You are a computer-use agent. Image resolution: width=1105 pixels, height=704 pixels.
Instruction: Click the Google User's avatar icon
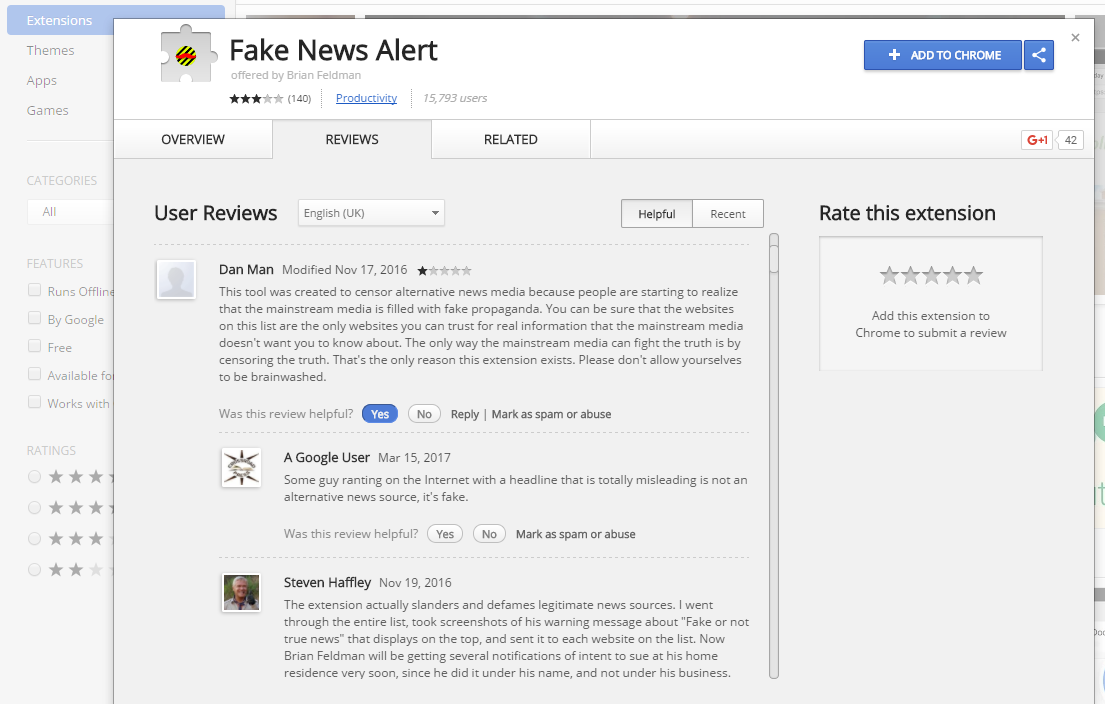(x=241, y=467)
